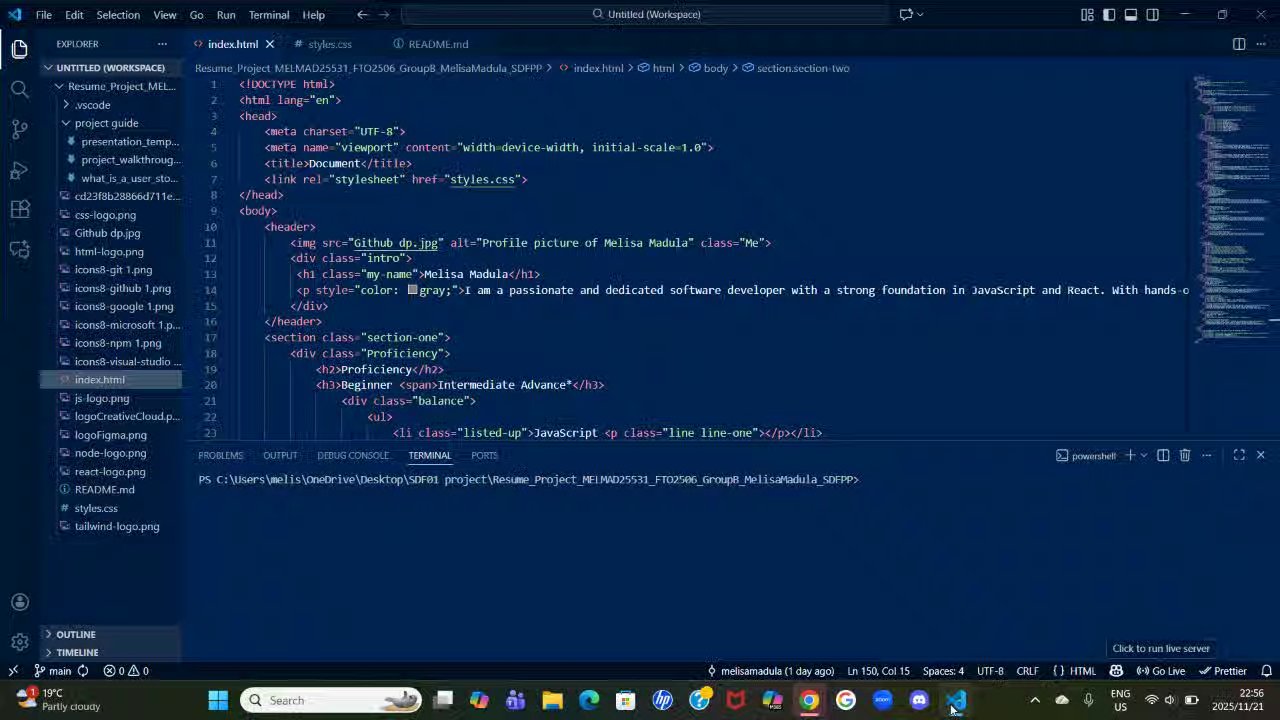
Task: Switch to the styles.css tab
Action: pyautogui.click(x=330, y=44)
